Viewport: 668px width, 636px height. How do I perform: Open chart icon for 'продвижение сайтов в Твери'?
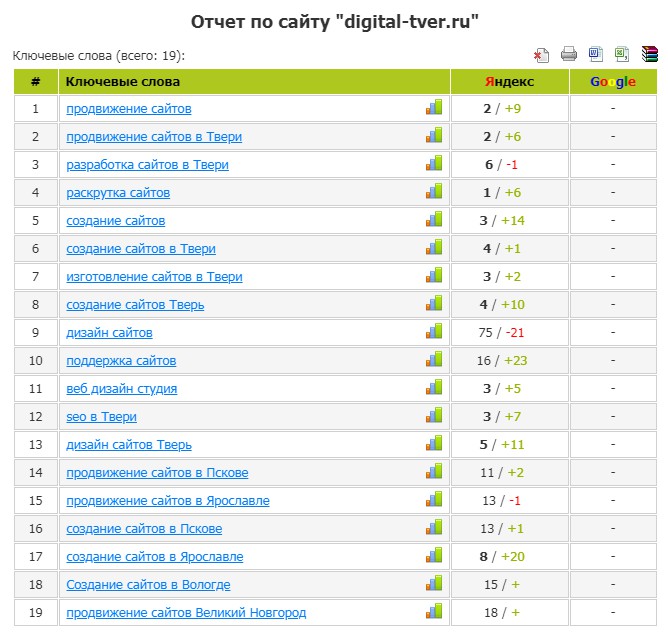click(434, 135)
